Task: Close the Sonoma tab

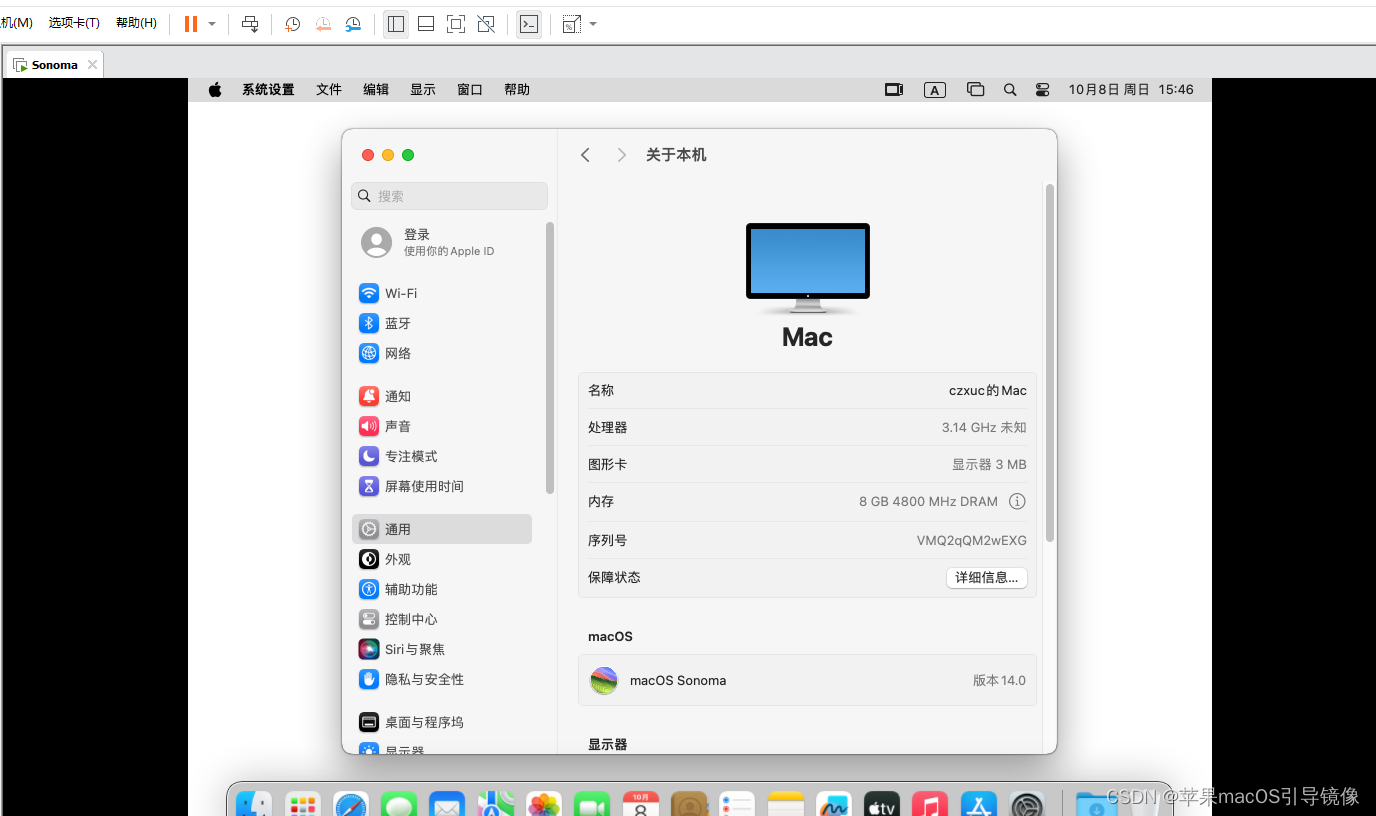Action: point(92,65)
